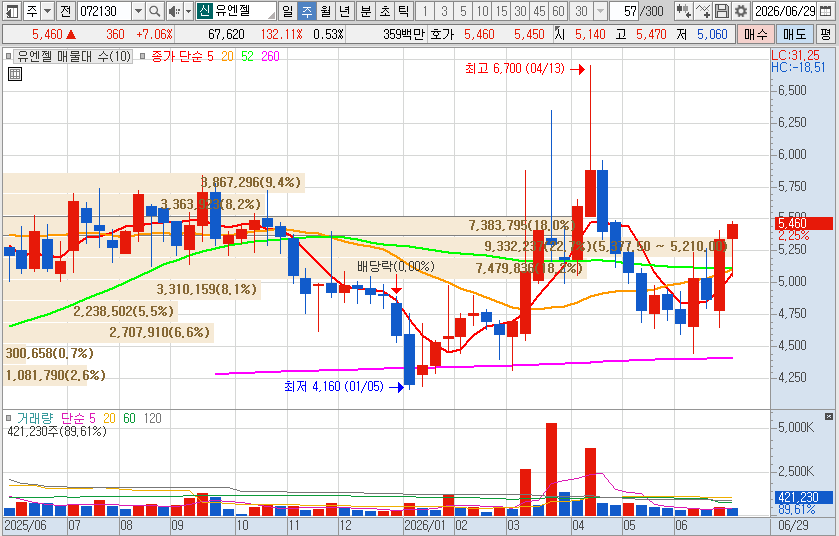Click the 시 open price label
The width and height of the screenshot is (839, 536).
560,35
